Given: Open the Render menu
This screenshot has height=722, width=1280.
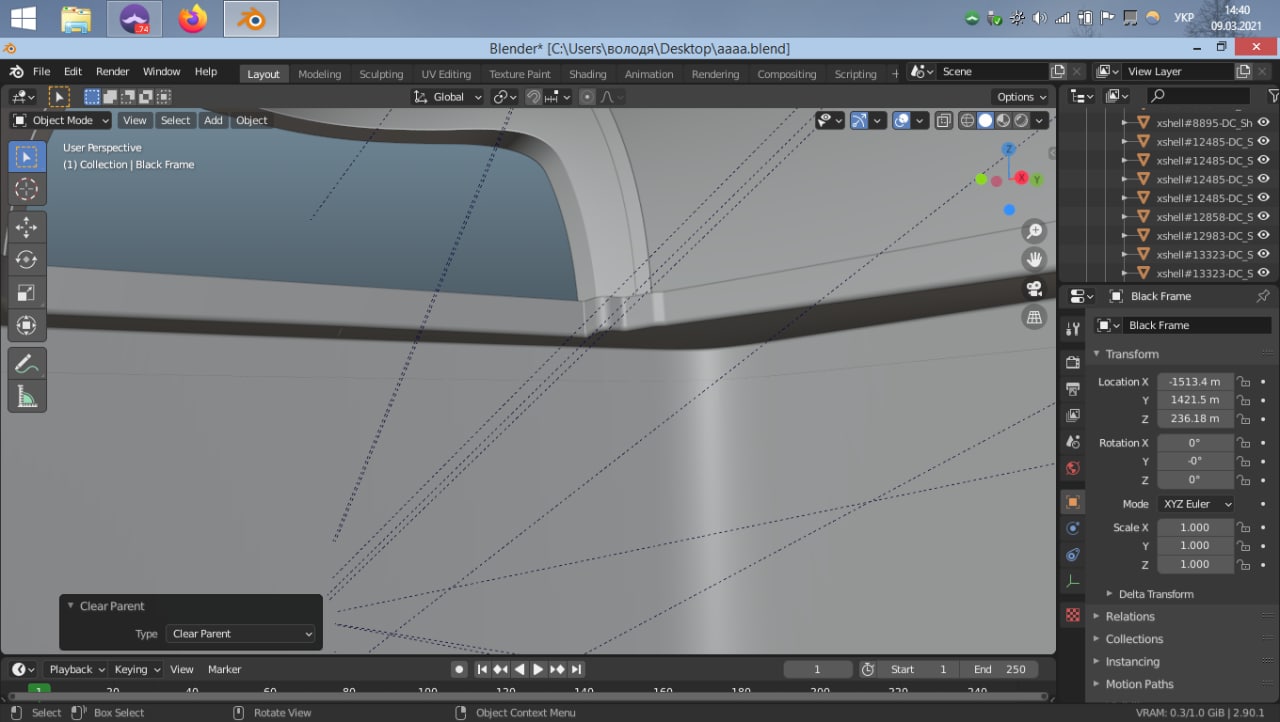Looking at the screenshot, I should tap(112, 72).
